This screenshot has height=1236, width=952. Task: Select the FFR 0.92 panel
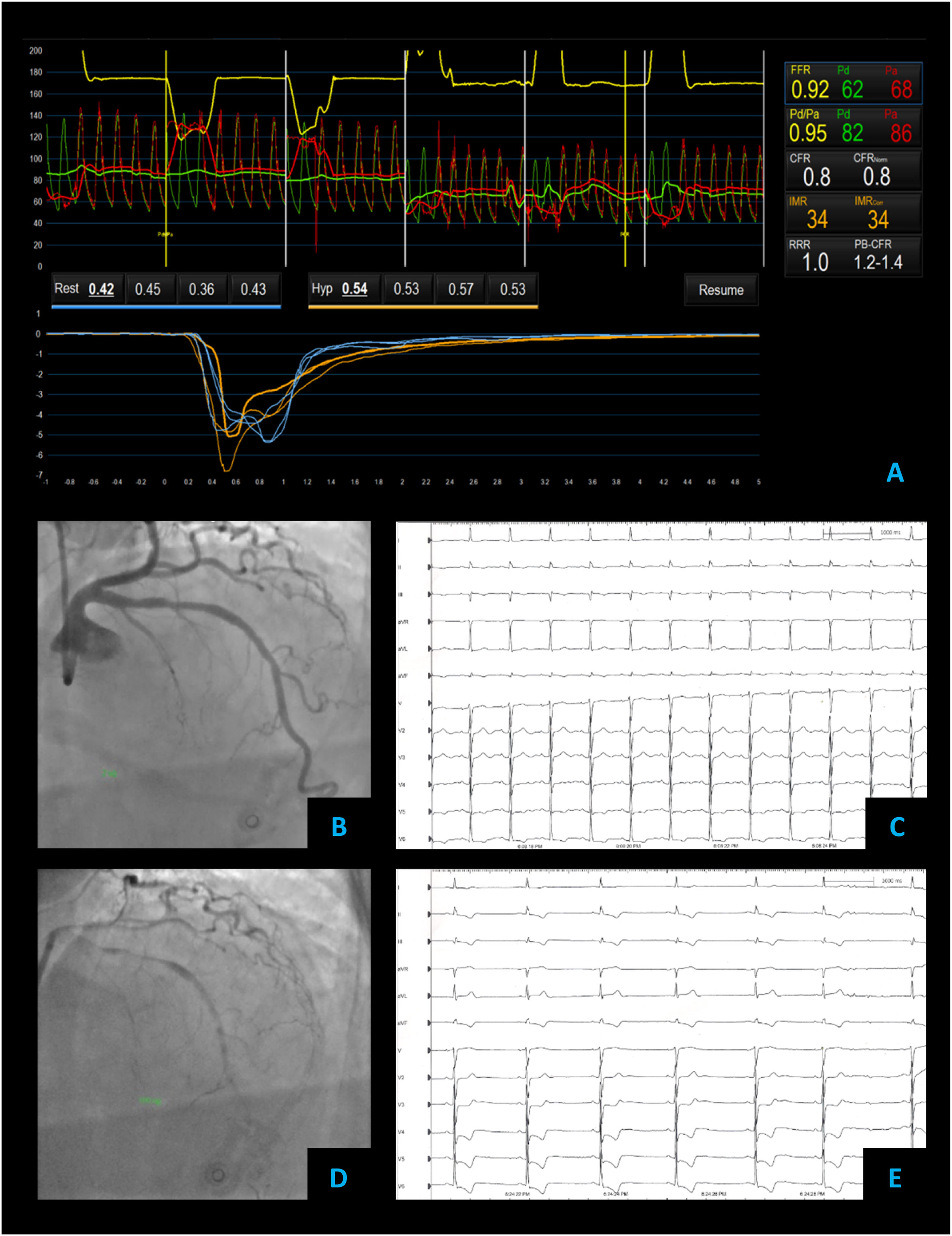[853, 83]
